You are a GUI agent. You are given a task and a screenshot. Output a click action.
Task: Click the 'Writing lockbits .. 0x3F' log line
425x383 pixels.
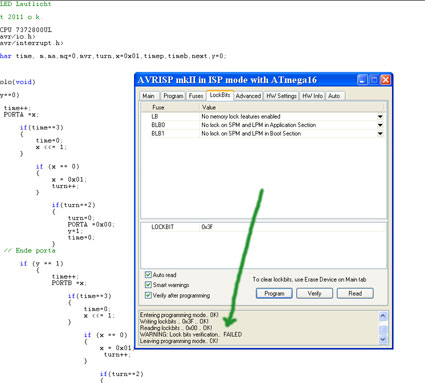coord(174,321)
